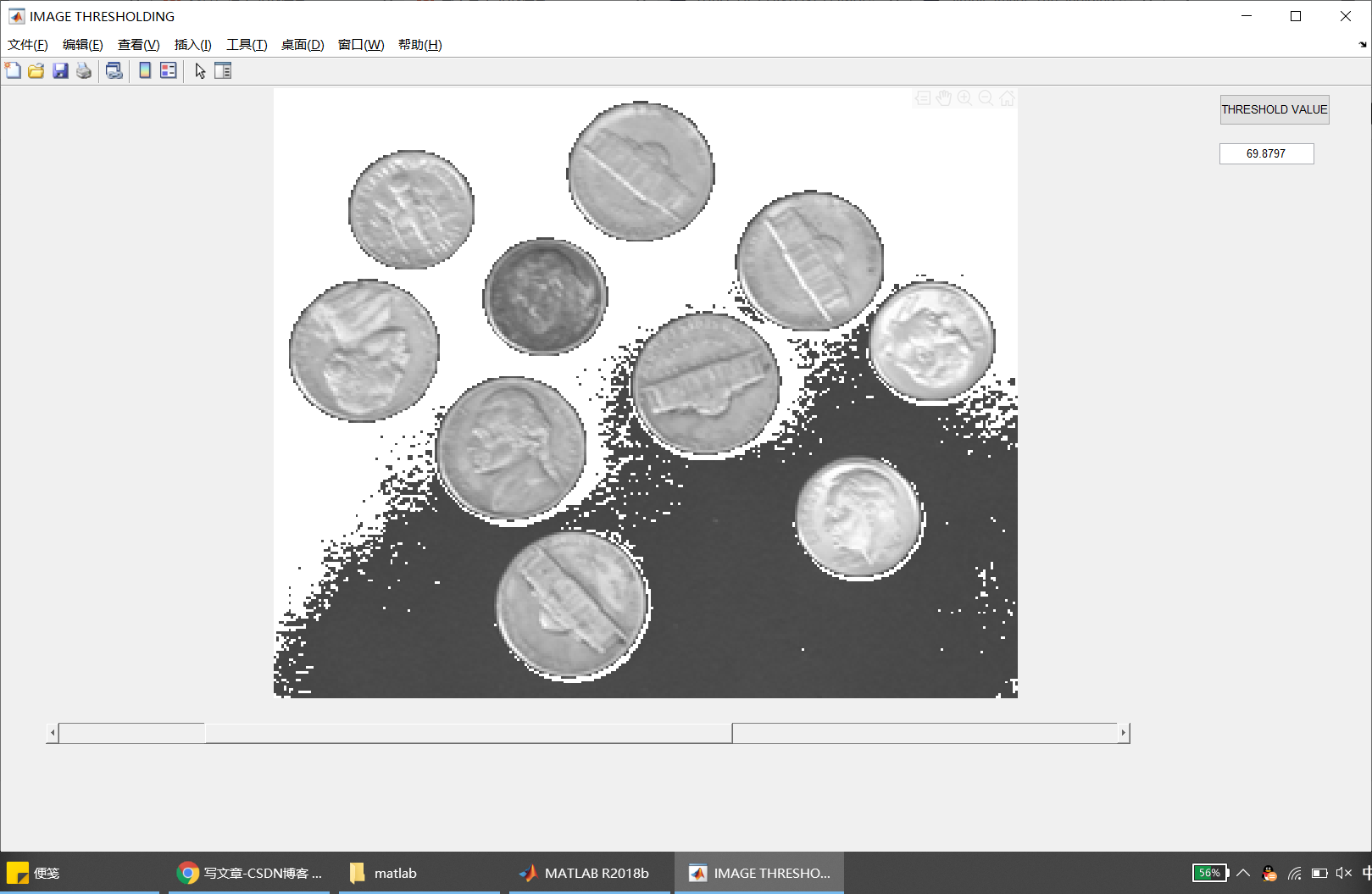The width and height of the screenshot is (1372, 894).
Task: Click the New Figure toolbar icon
Action: (x=13, y=70)
